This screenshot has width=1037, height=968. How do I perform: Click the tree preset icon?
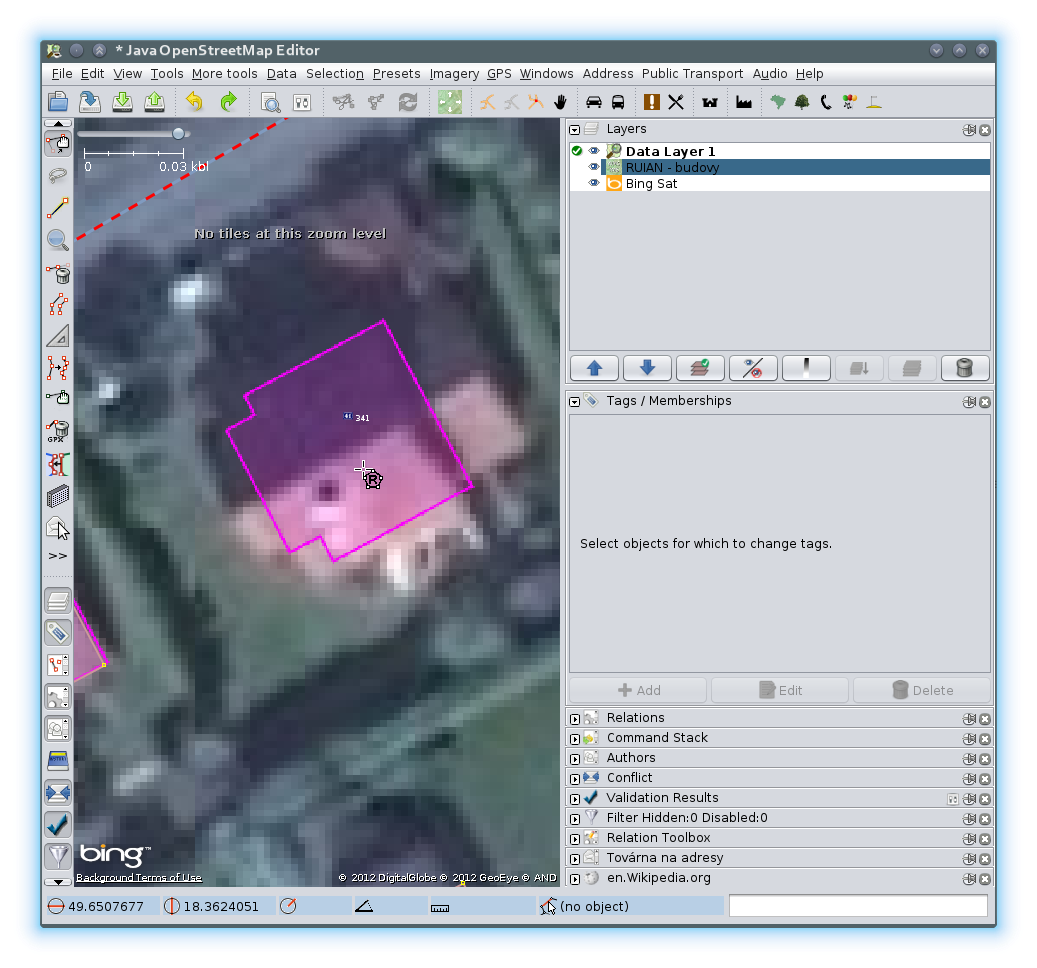click(802, 102)
